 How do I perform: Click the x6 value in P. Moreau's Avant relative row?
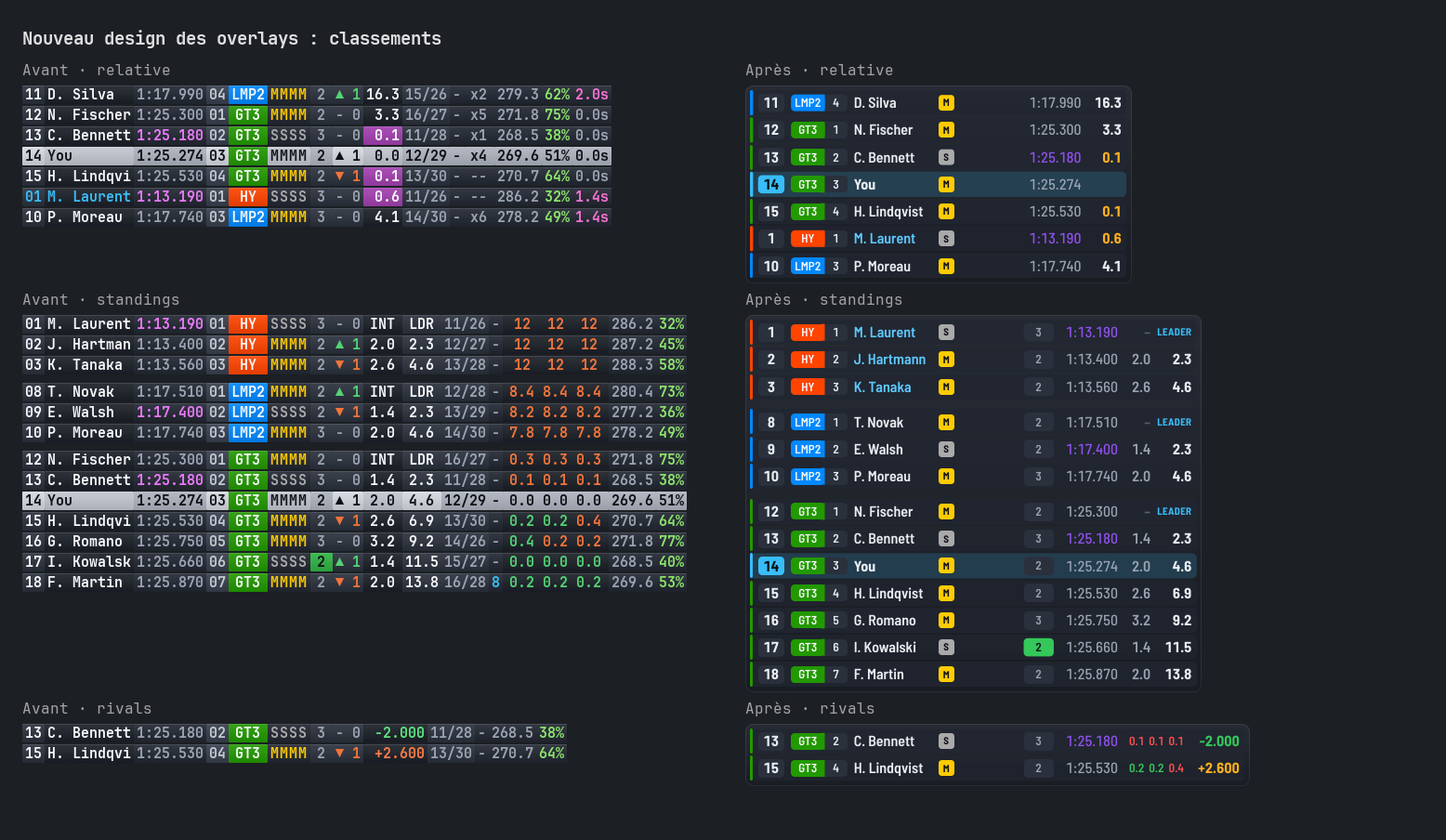(479, 217)
